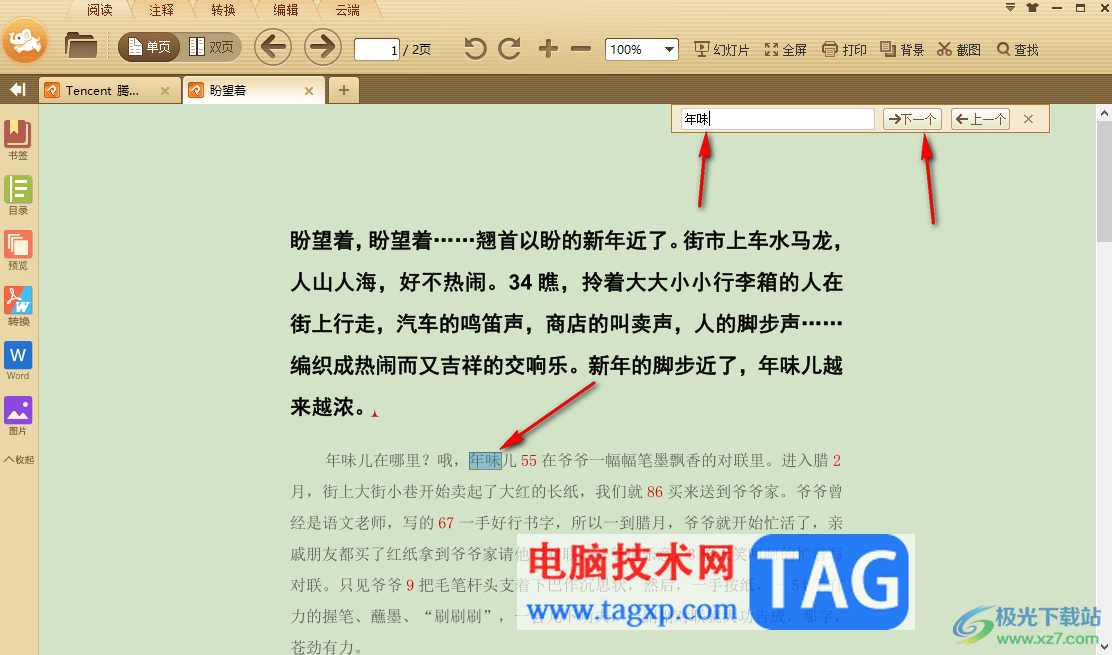Image resolution: width=1112 pixels, height=655 pixels.
Task: Close the Tencent document tab
Action: [165, 91]
